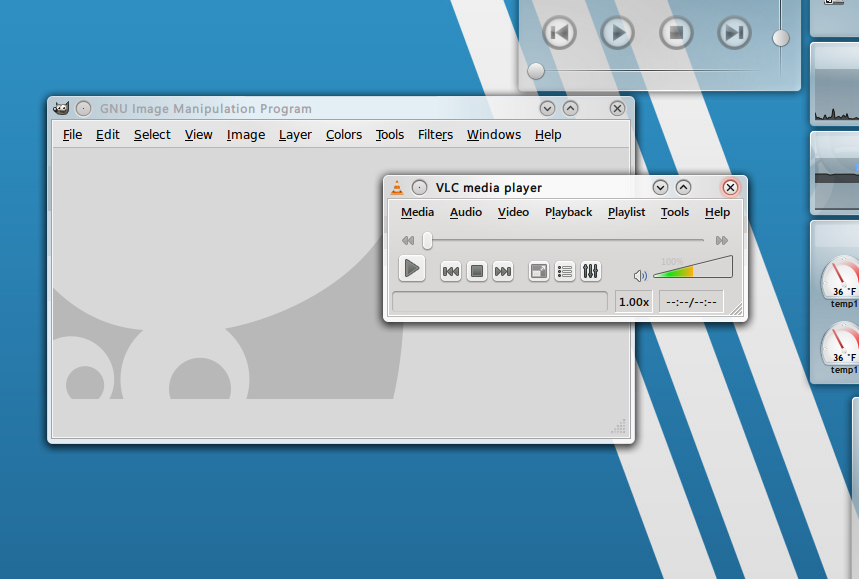Screen dimensions: 859x579
Task: Open GIMP's Tools menu
Action: click(x=390, y=135)
